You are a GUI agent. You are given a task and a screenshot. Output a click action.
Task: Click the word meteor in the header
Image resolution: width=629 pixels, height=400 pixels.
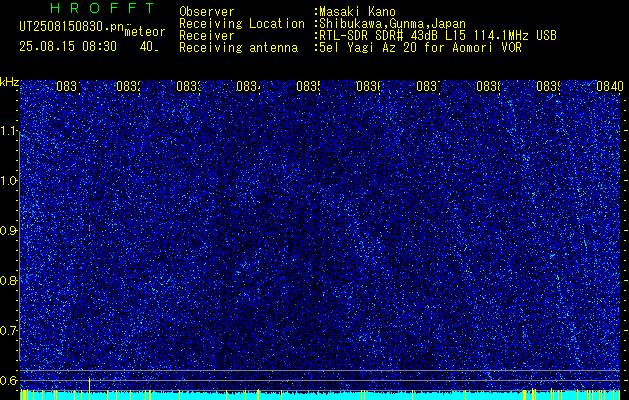145,32
